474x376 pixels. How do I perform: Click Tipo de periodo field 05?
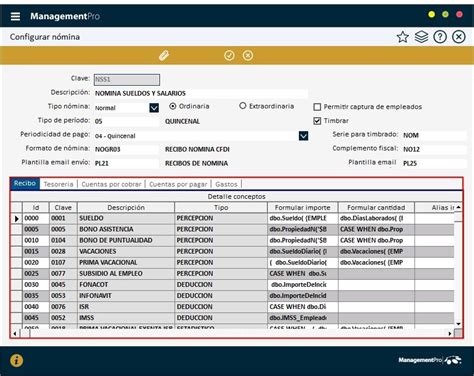coord(126,121)
